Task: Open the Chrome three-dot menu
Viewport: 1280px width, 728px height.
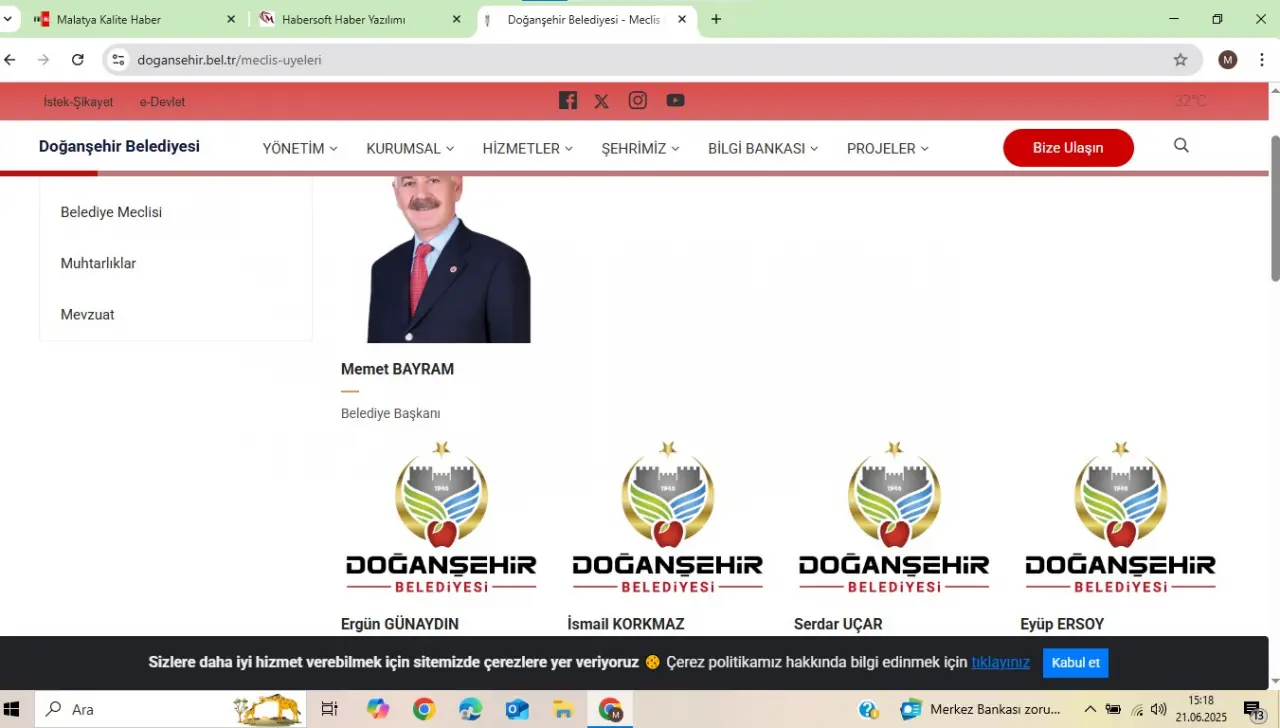Action: point(1262,60)
